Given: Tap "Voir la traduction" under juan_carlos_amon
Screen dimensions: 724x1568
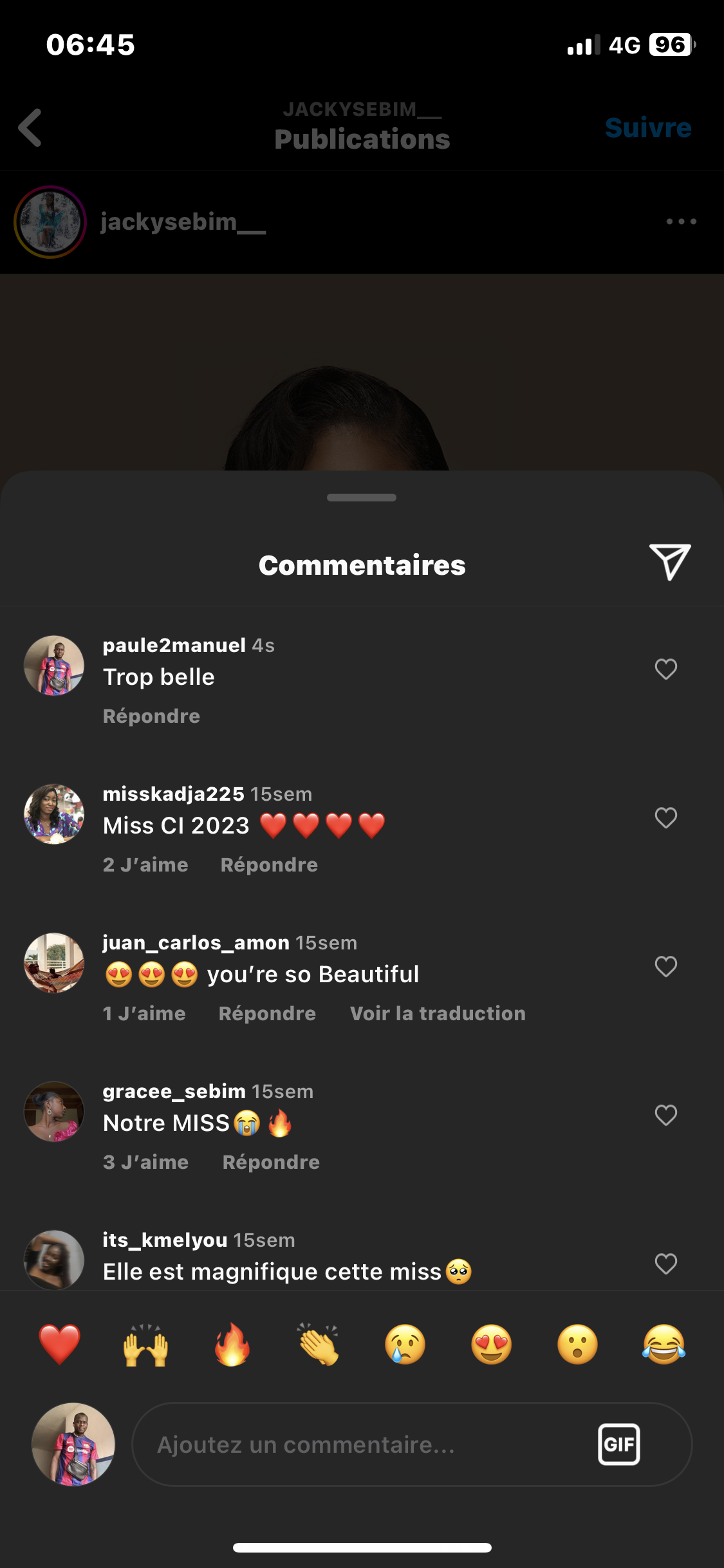Looking at the screenshot, I should coord(438,1014).
